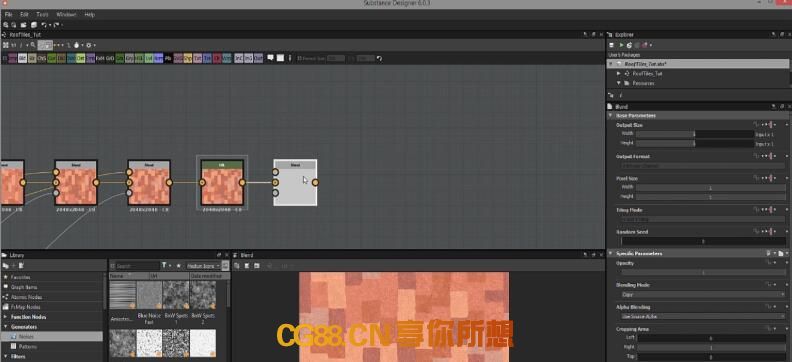Click the first icon in Library panel toolbar
This screenshot has height=362, width=792.
5,266
